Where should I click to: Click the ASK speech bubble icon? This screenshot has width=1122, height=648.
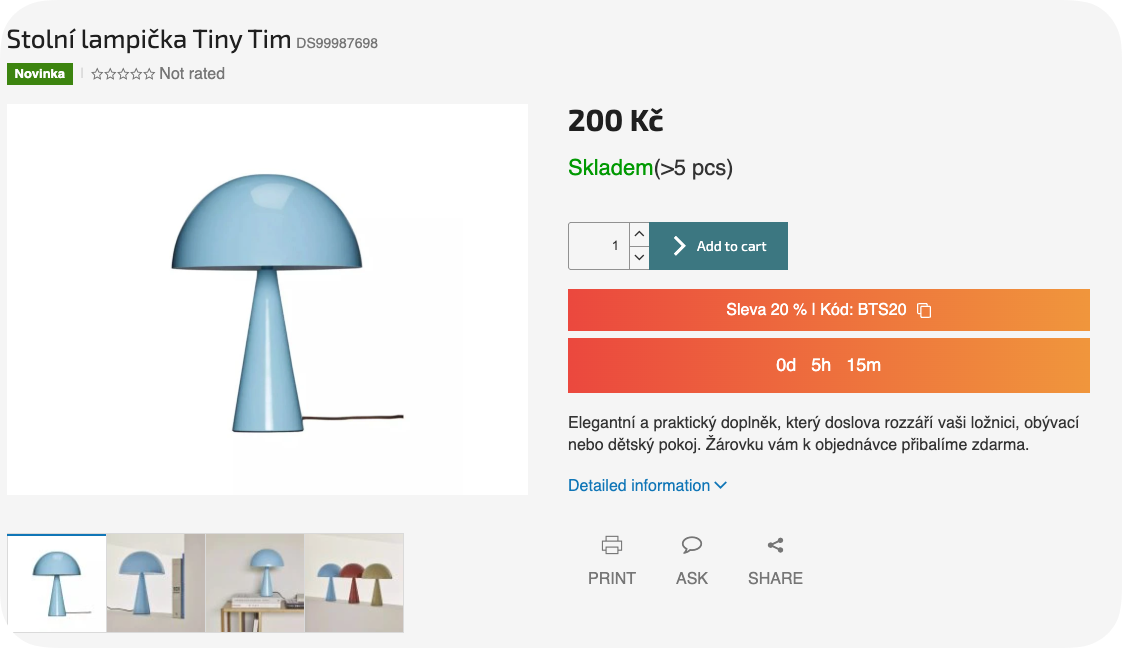tap(691, 545)
